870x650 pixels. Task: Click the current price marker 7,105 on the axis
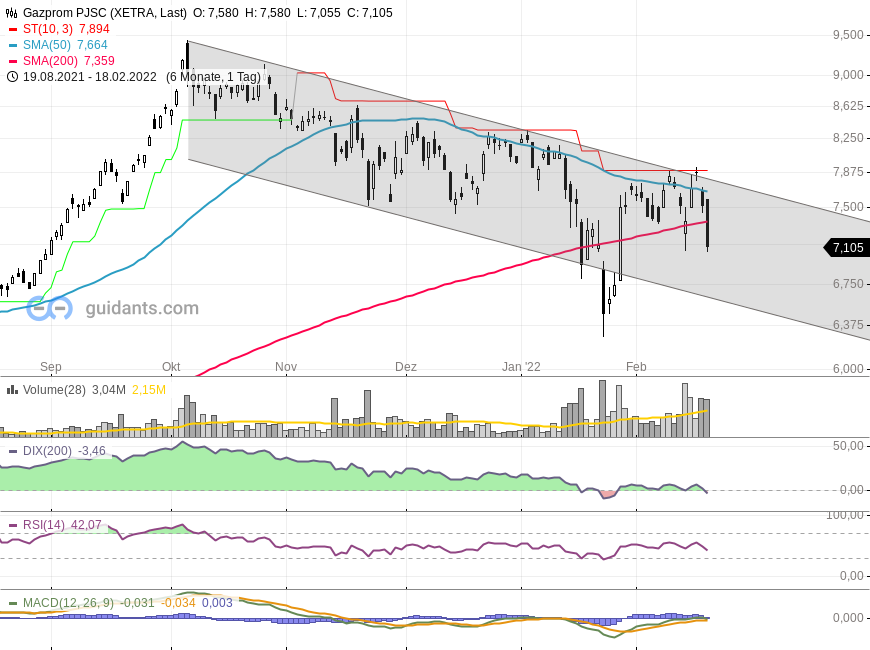pyautogui.click(x=848, y=248)
